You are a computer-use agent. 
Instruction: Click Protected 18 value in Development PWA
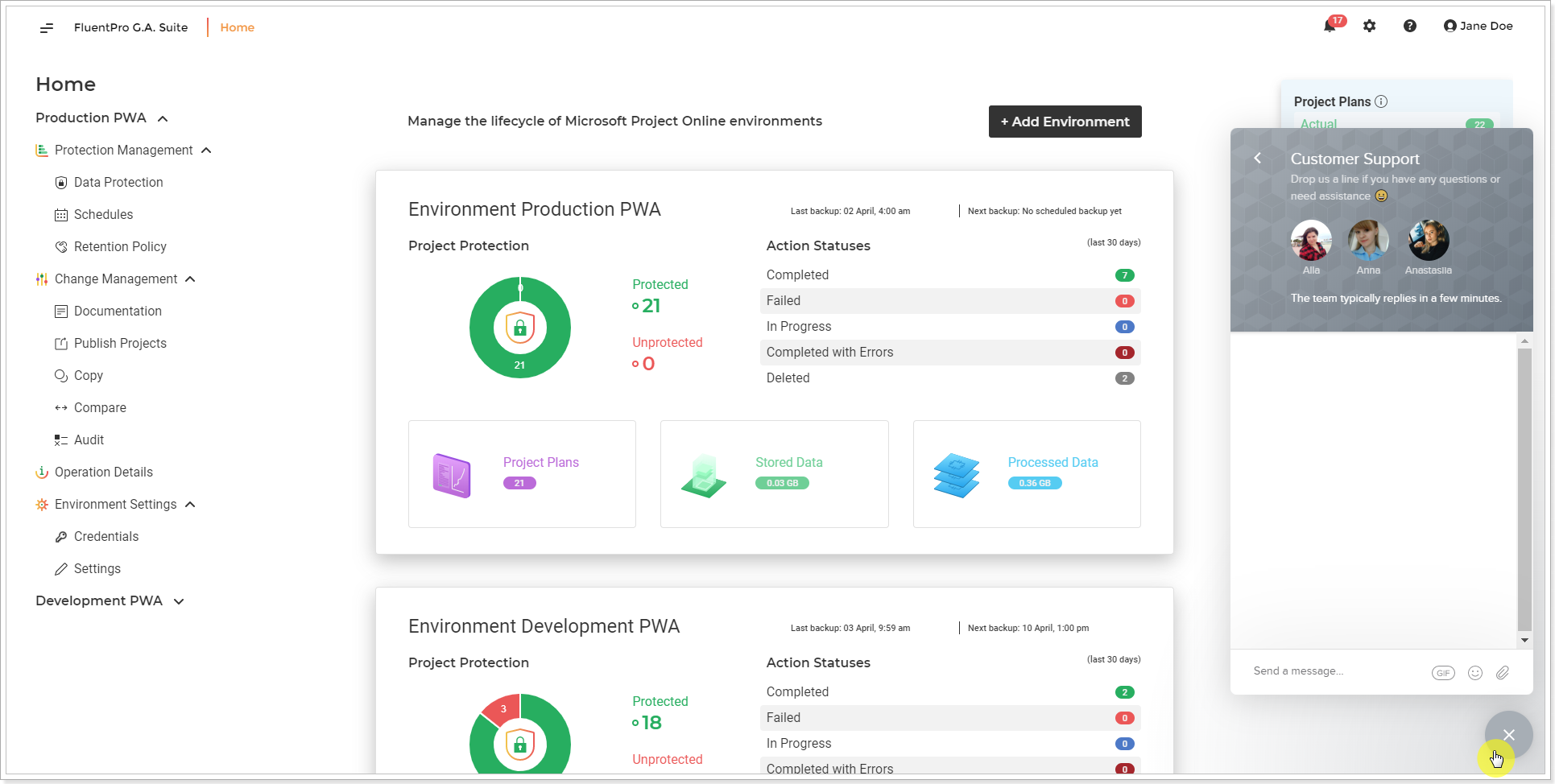pyautogui.click(x=647, y=723)
